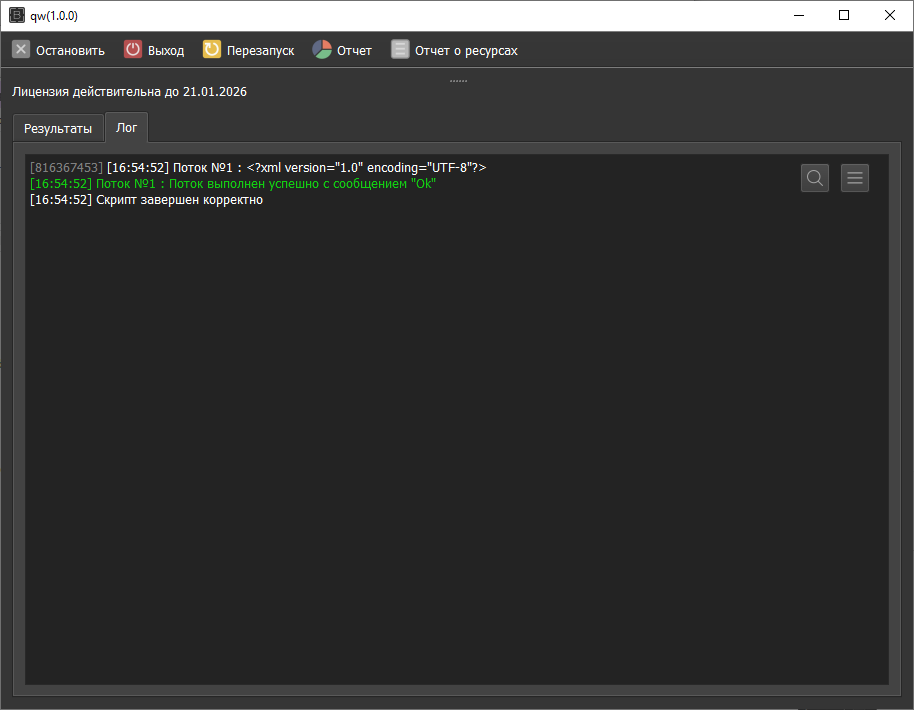Click the yellow Restart arrow icon

[x=212, y=50]
